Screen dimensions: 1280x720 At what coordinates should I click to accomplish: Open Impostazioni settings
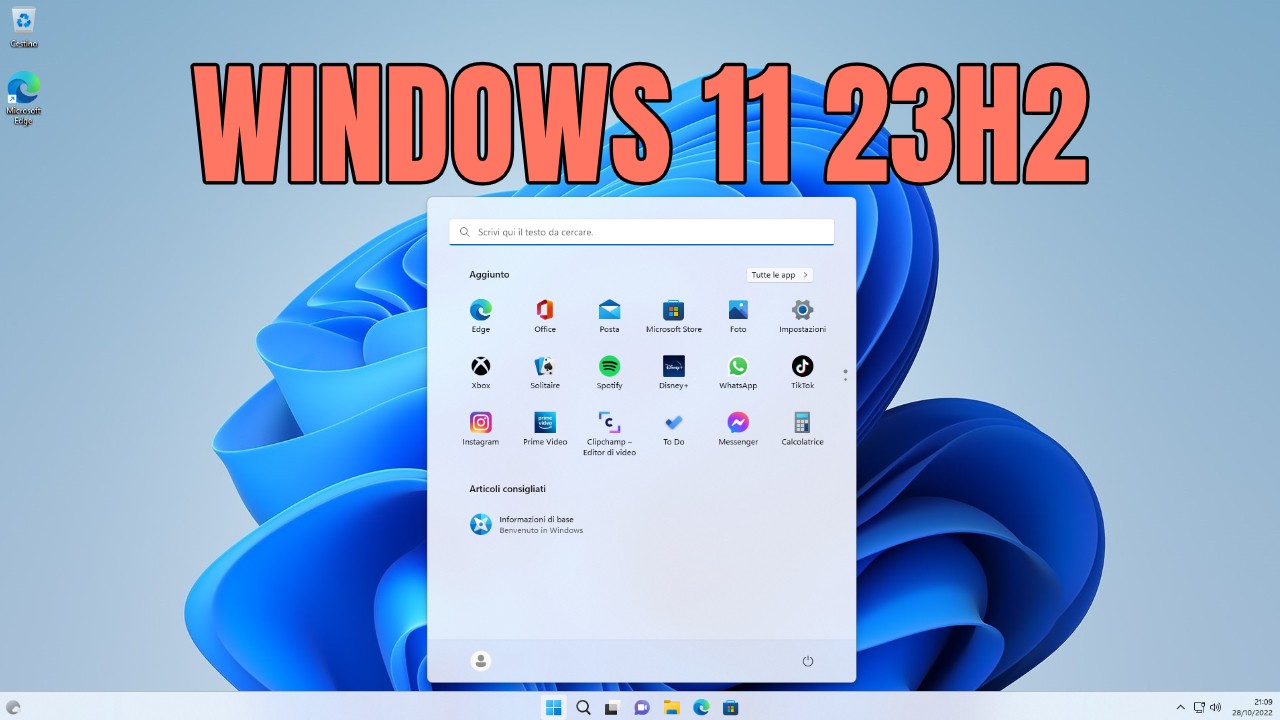[802, 315]
